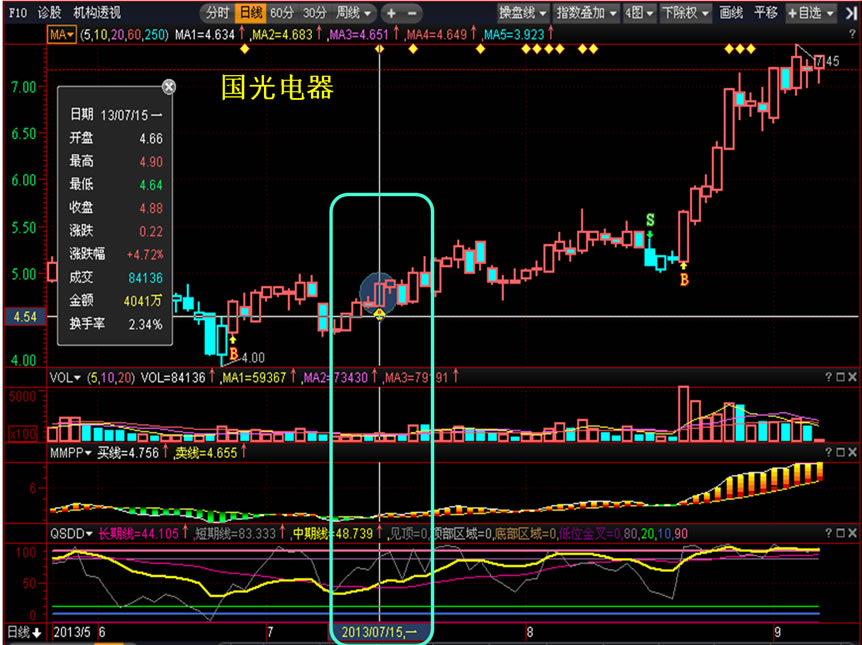
Task: Click the MA5=3.923 value
Action: [x=513, y=35]
